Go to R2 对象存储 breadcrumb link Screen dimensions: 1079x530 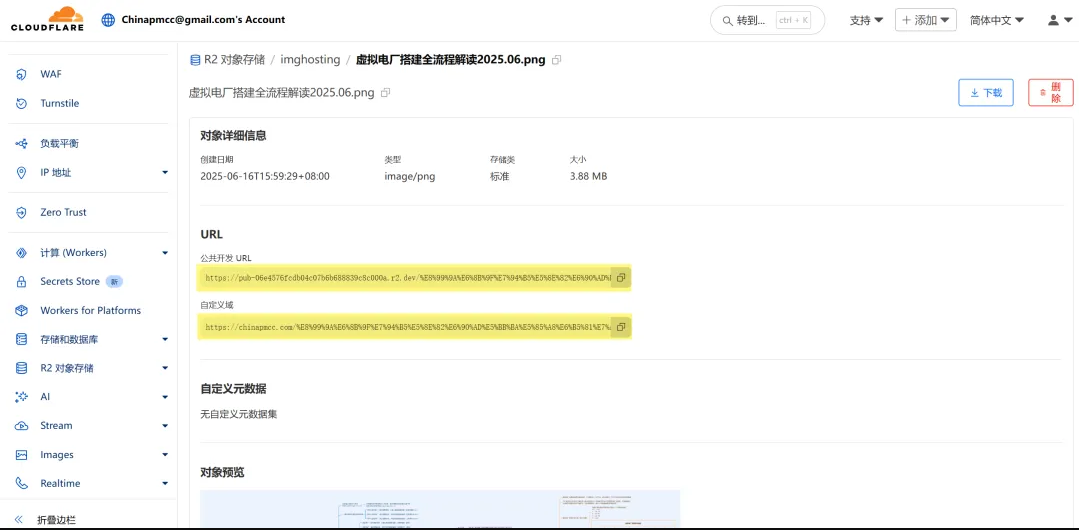tap(234, 60)
